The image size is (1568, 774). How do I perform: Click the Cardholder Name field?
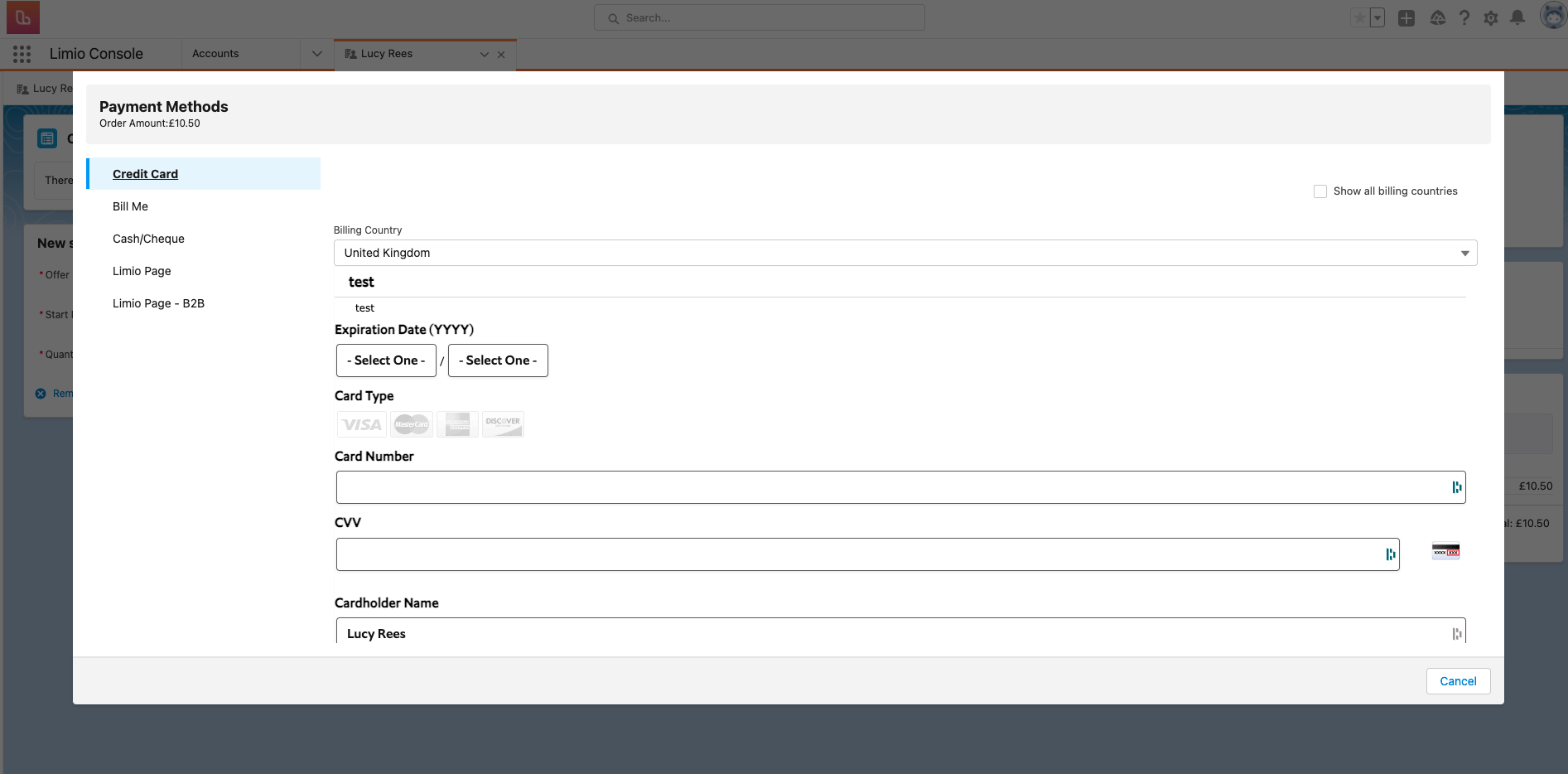point(890,633)
